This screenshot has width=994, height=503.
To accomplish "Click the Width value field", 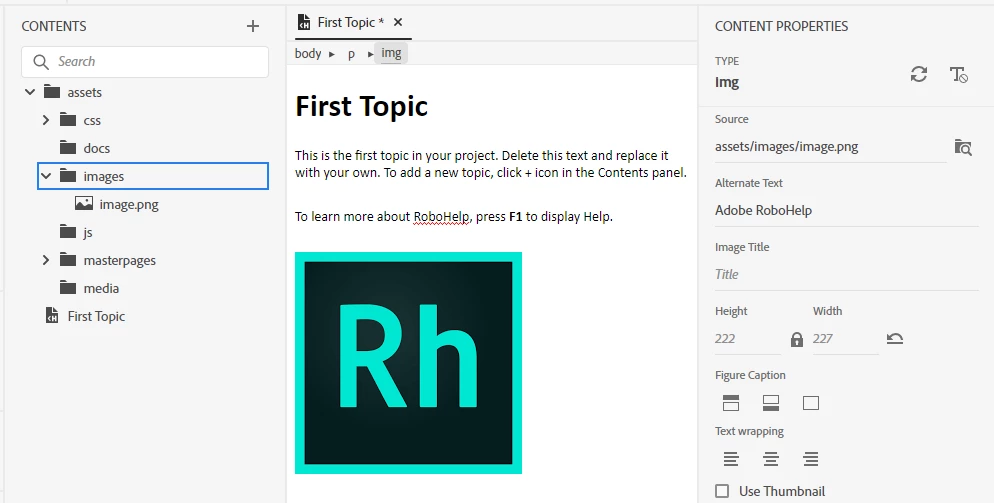I will [846, 339].
